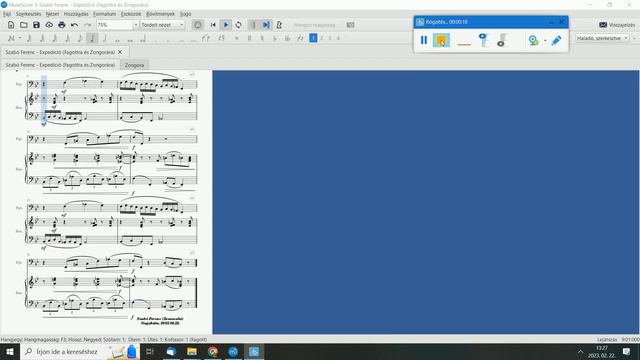
Task: Open Chrome from the taskbar
Action: (x=212, y=351)
